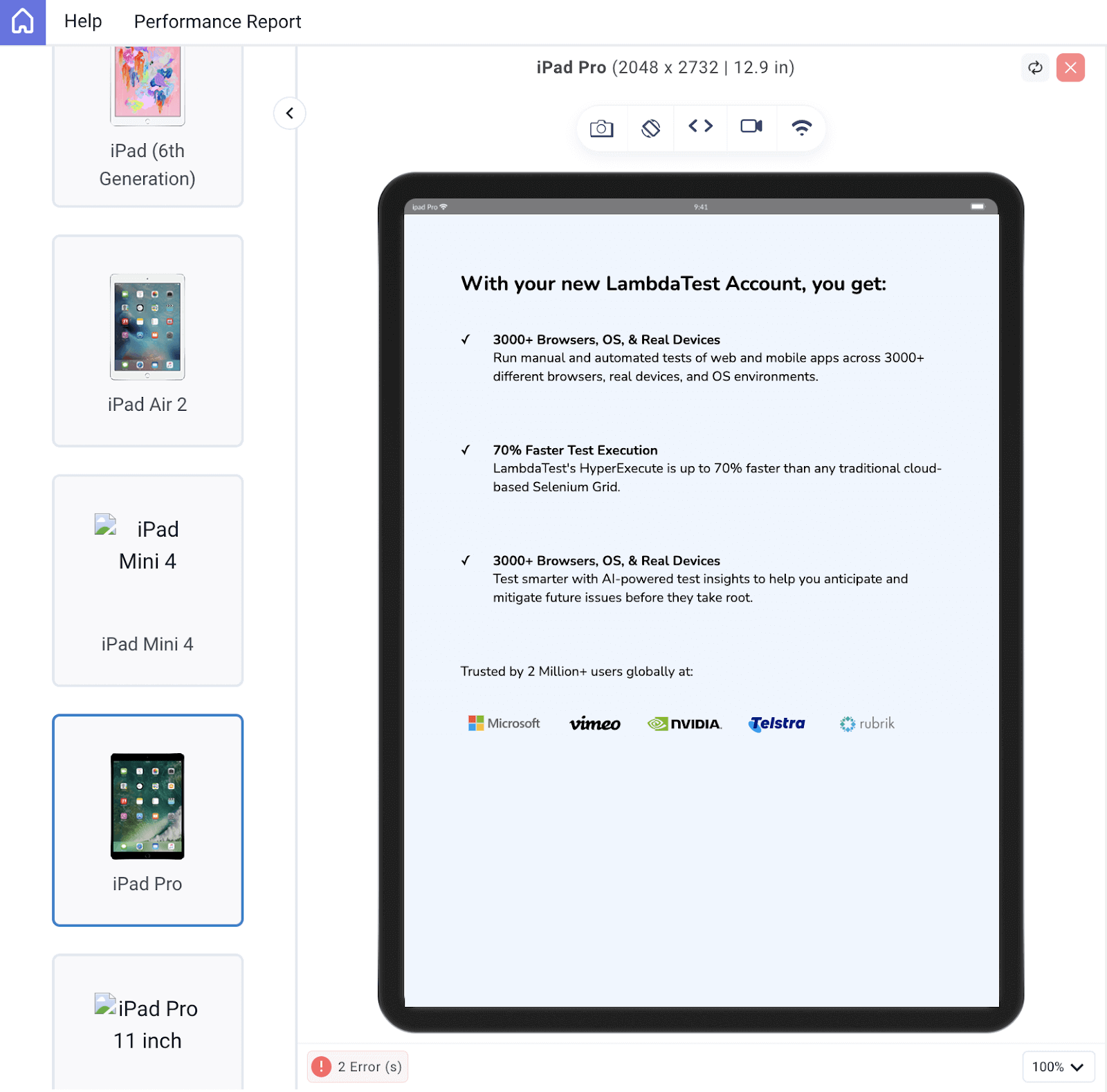
Task: Rotate the device with the rotate icon
Action: click(650, 128)
